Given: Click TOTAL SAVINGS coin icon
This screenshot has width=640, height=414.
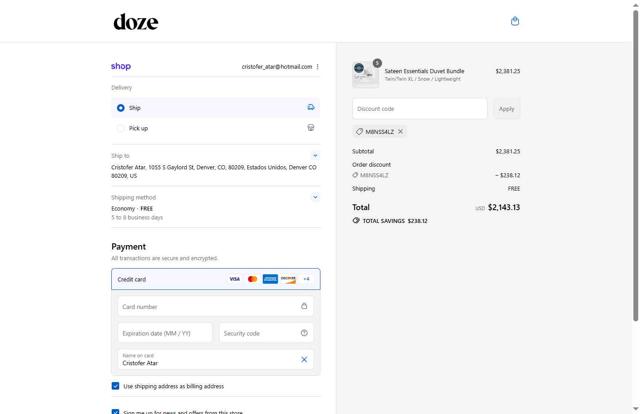Looking at the screenshot, I should [x=356, y=220].
